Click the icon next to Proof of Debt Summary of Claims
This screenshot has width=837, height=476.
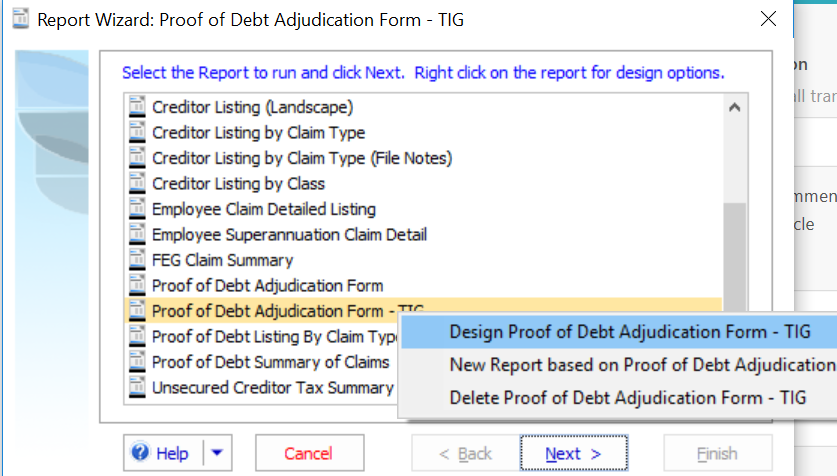coord(138,362)
